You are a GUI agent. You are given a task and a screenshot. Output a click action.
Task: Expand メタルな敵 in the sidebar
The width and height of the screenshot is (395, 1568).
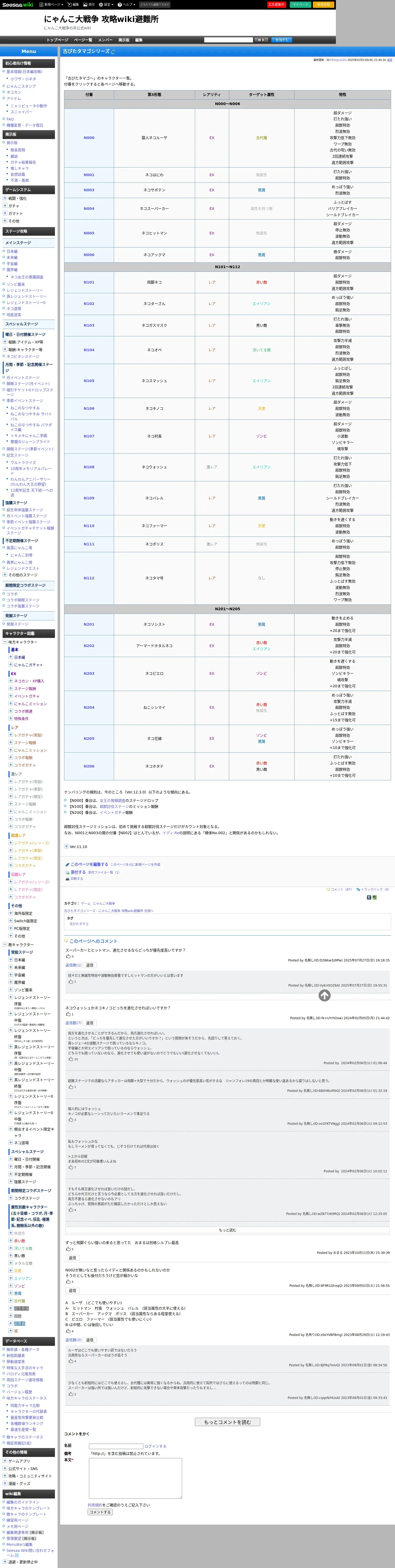(x=10, y=1264)
